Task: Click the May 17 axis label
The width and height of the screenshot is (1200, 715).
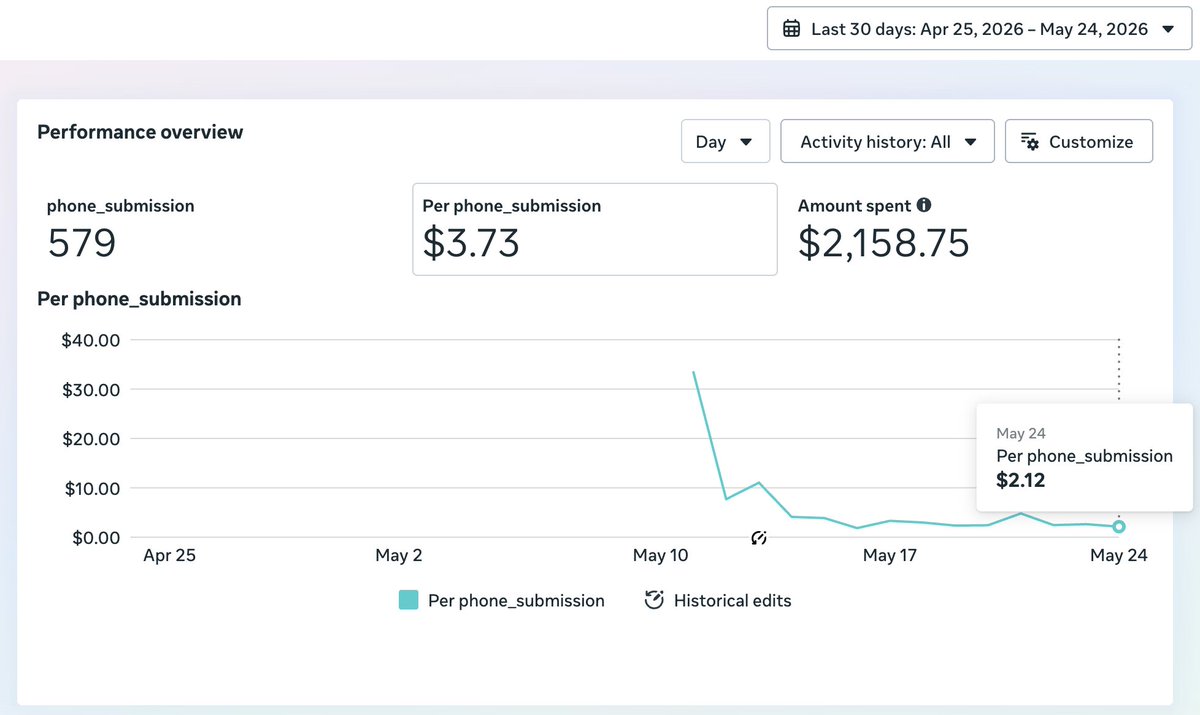Action: [890, 555]
